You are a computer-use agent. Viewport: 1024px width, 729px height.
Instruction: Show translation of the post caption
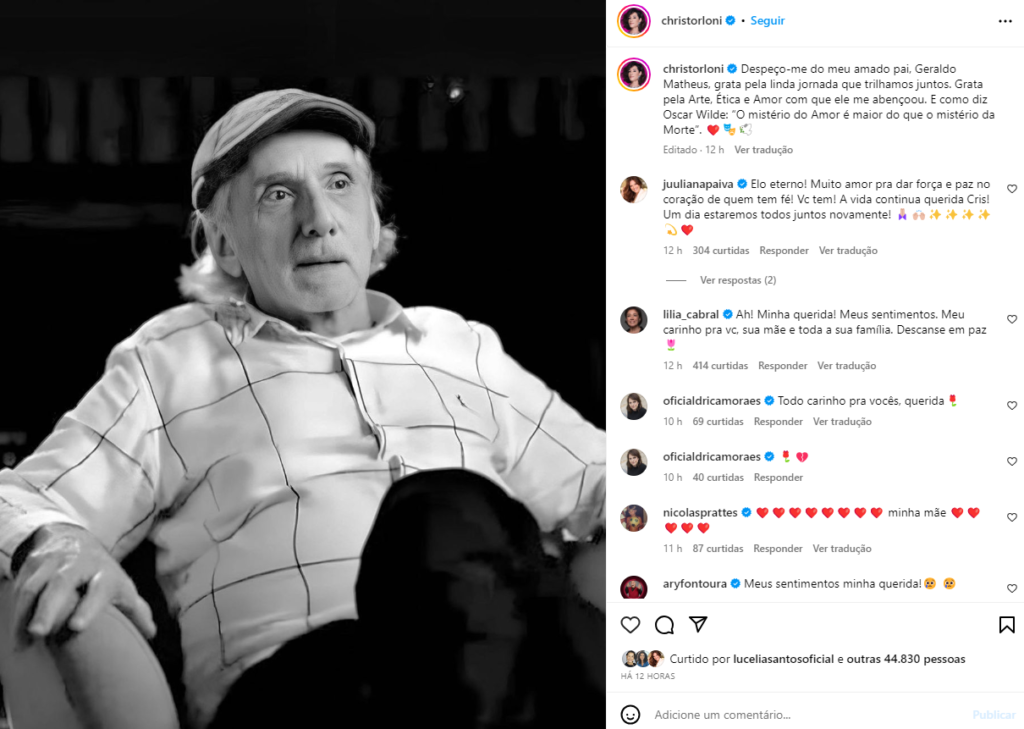pyautogui.click(x=763, y=150)
